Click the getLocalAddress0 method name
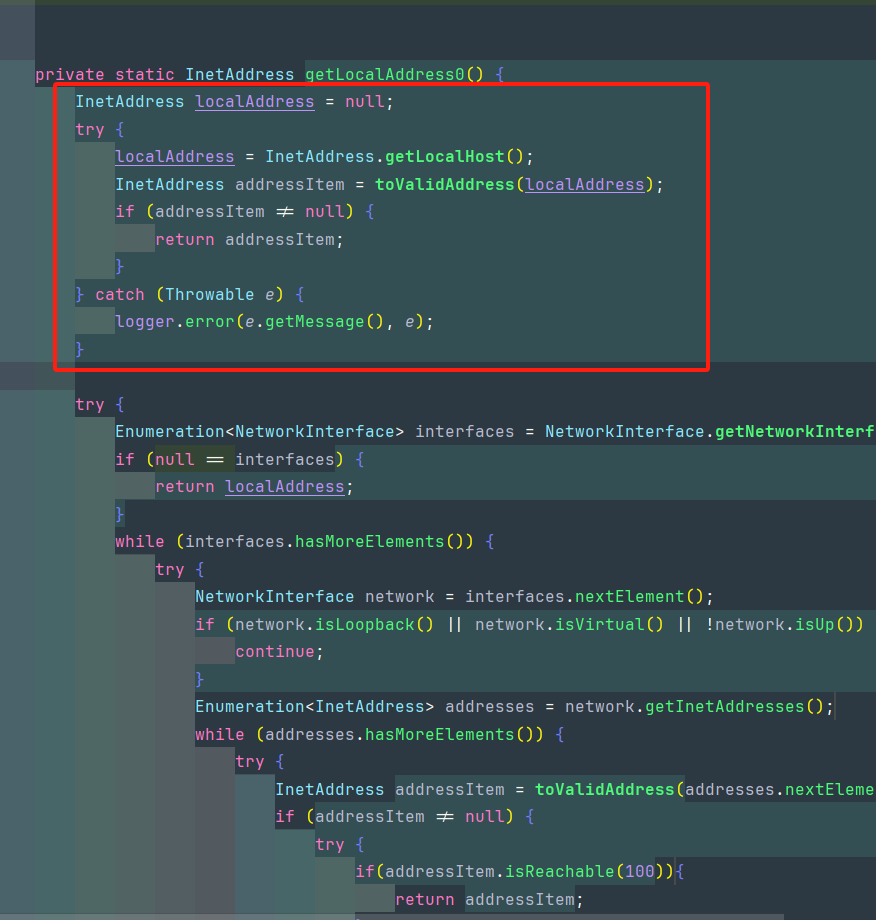The height and width of the screenshot is (920, 876). [385, 75]
